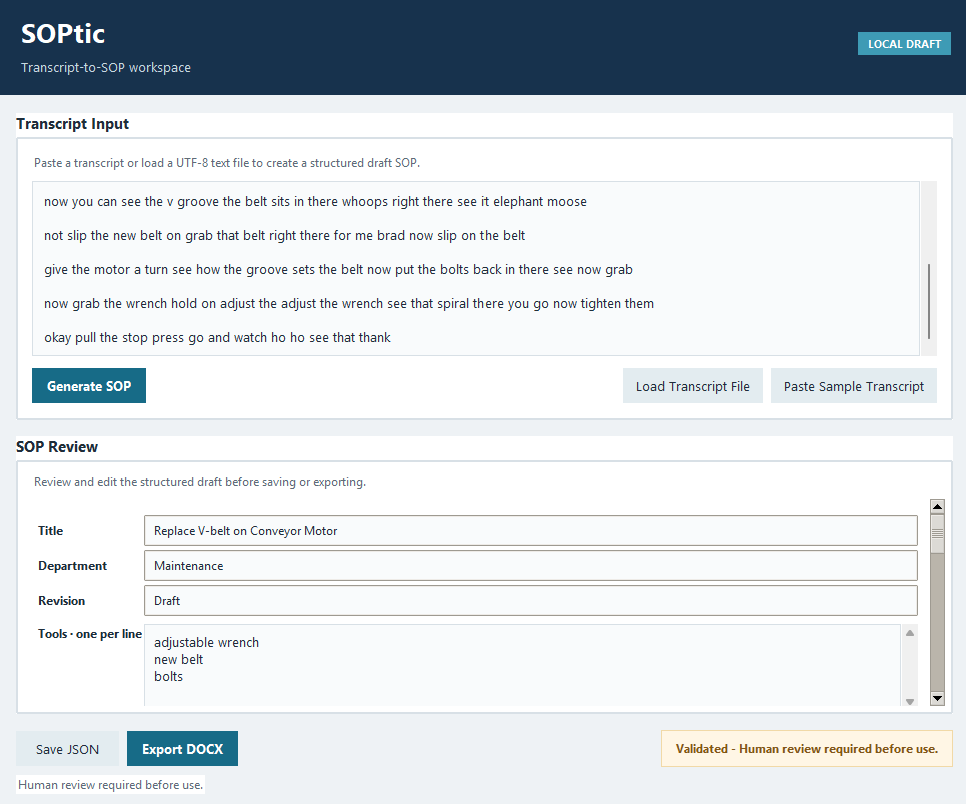The image size is (966, 804).
Task: Click the SOP Review scroll-up arrow
Action: 937,506
